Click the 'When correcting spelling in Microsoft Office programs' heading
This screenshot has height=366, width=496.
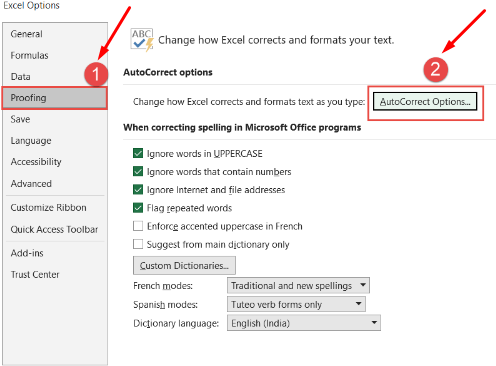(242, 128)
